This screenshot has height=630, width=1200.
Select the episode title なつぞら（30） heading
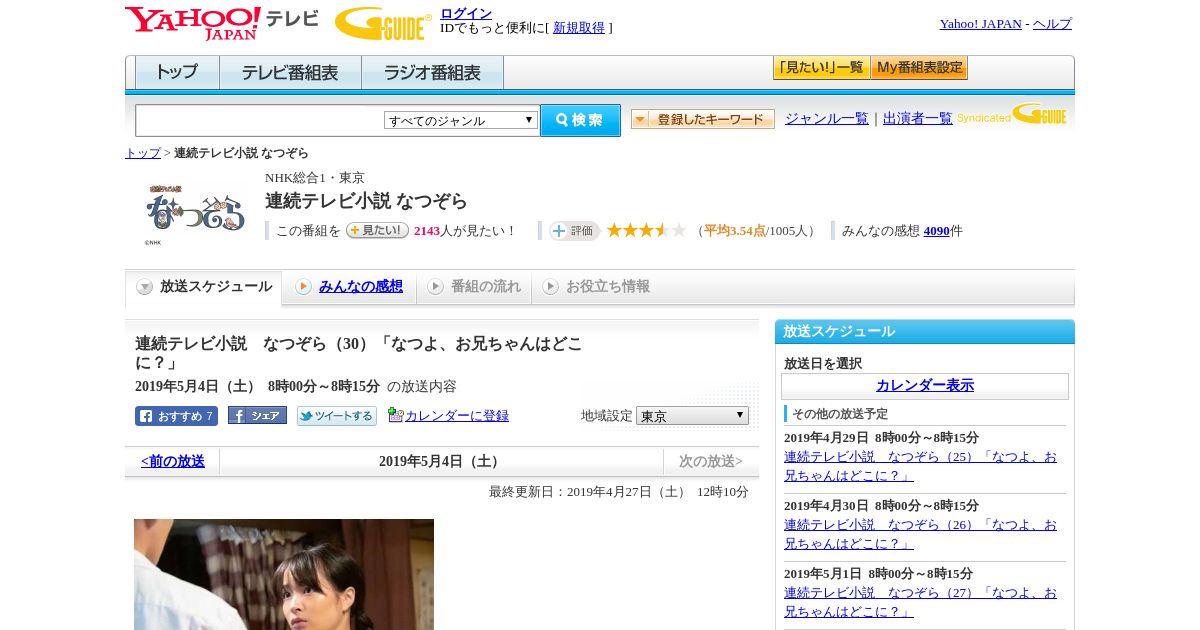359,353
